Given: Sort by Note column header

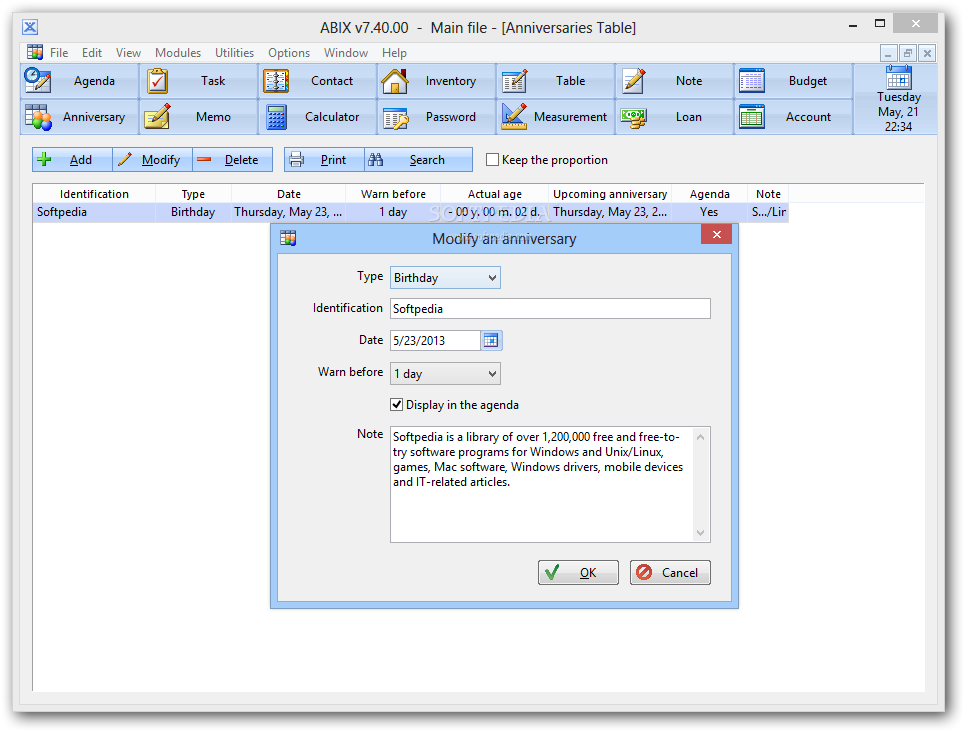Looking at the screenshot, I should click(x=768, y=194).
